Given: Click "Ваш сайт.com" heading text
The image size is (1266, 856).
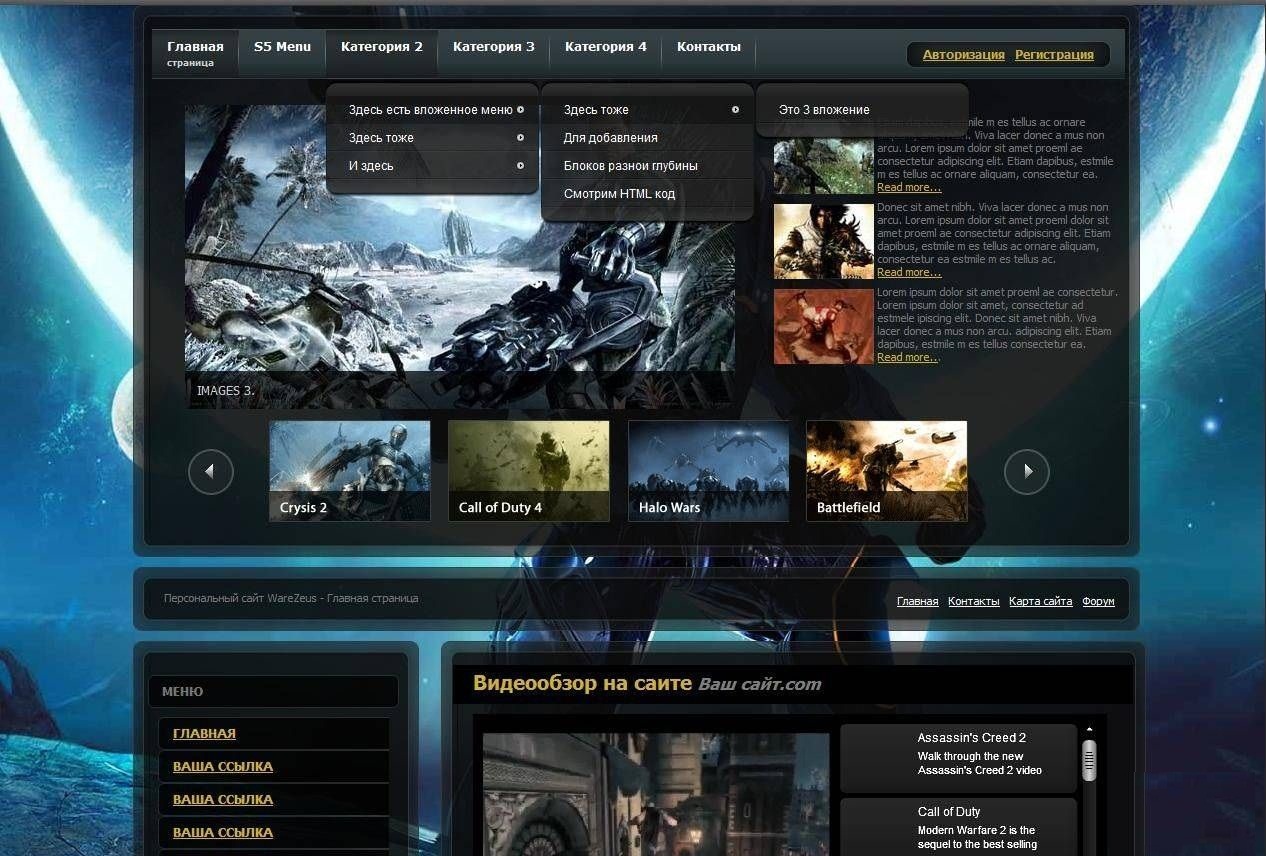Looking at the screenshot, I should [759, 684].
